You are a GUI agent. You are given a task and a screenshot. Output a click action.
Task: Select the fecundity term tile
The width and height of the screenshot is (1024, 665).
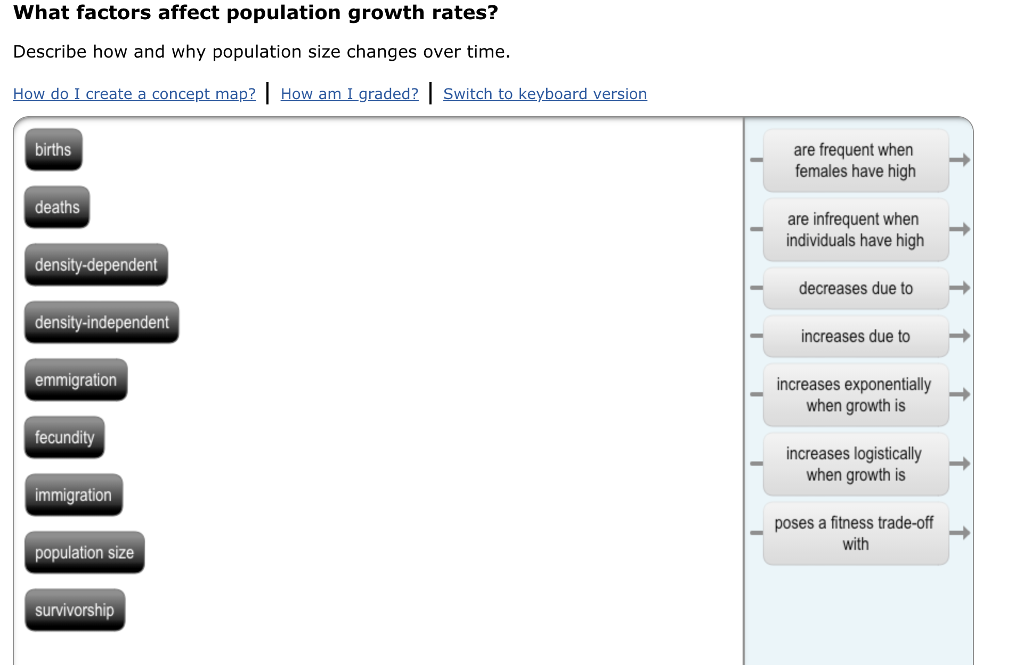(x=64, y=437)
